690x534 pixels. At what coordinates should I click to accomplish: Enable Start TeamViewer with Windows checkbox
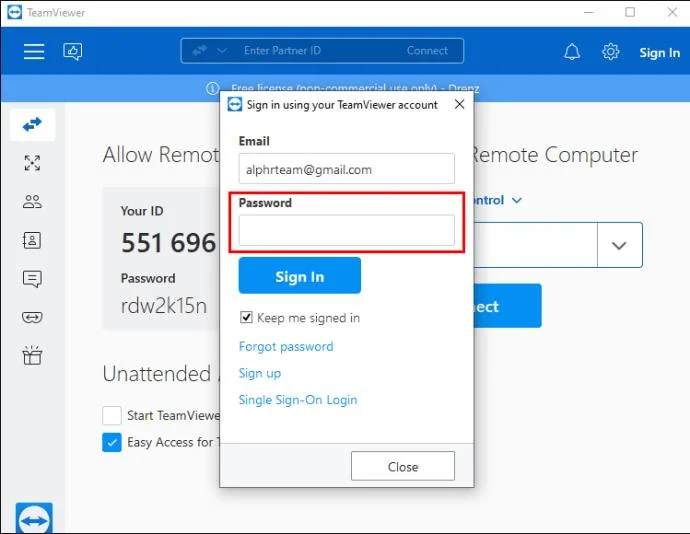pyautogui.click(x=112, y=415)
